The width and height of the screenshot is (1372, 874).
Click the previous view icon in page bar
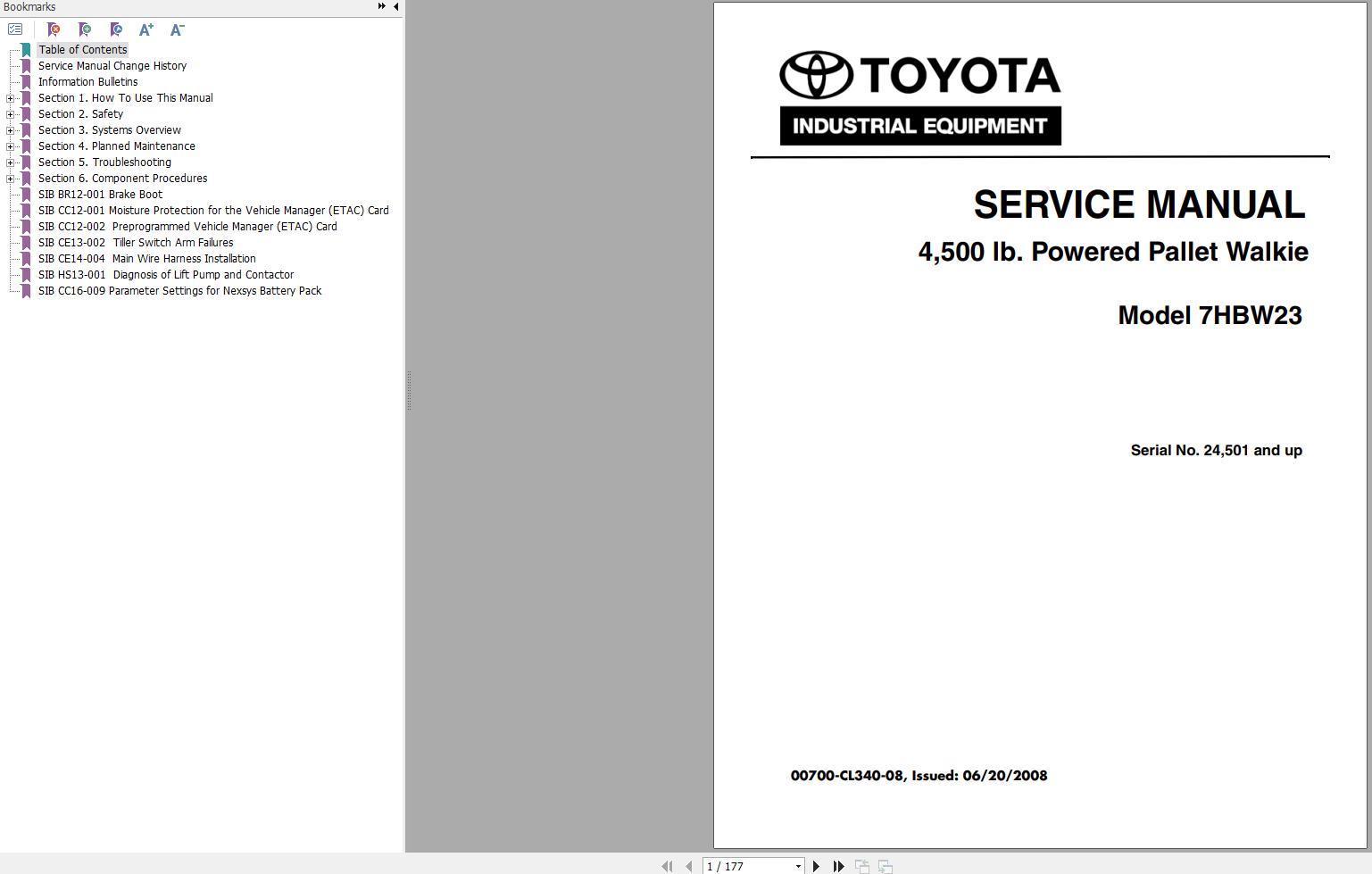pyautogui.click(x=862, y=866)
